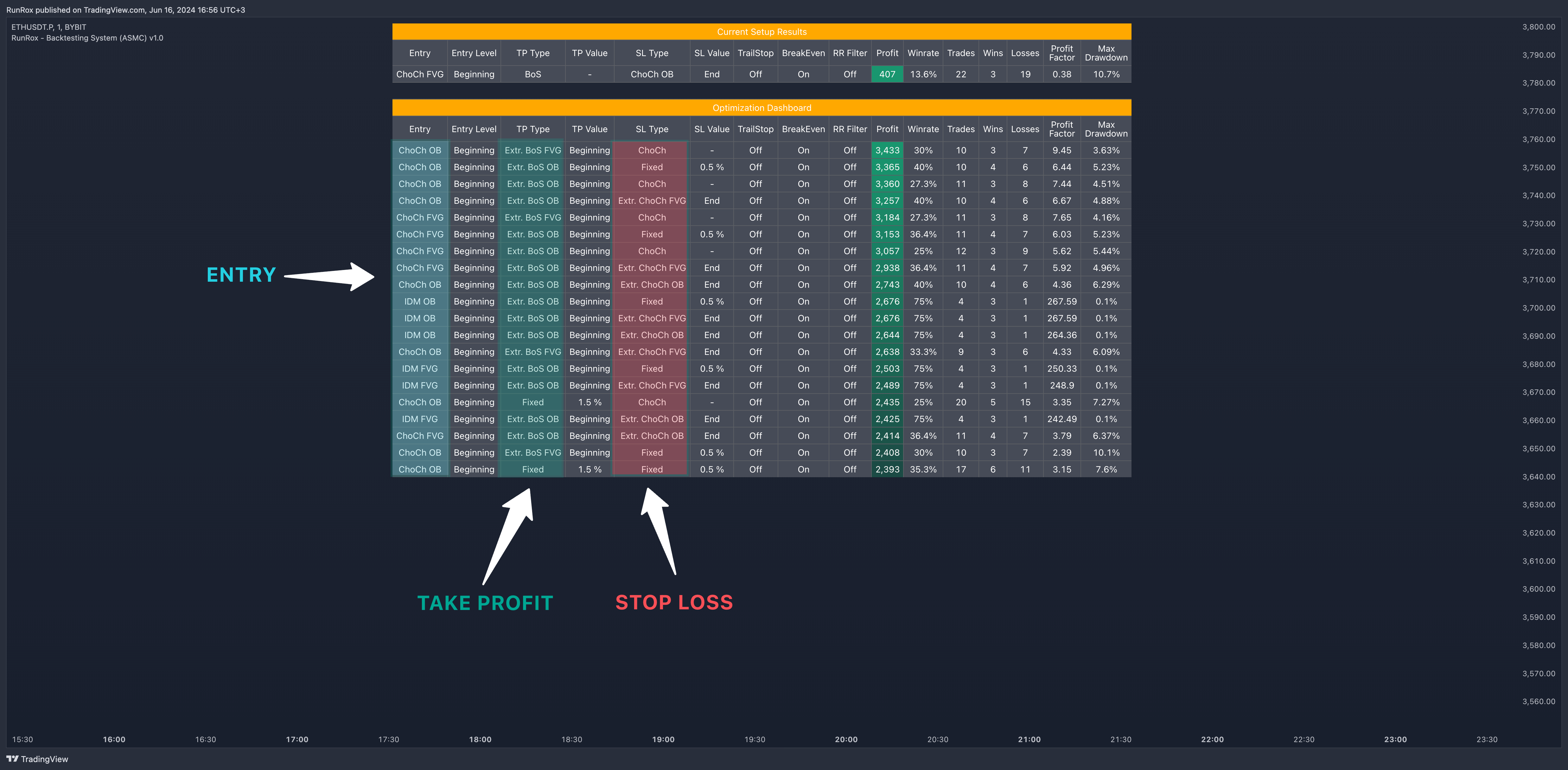Click the 267.59 profit factor cell, first IDM OB row
Screen dimensions: 1568x770
pos(1061,301)
